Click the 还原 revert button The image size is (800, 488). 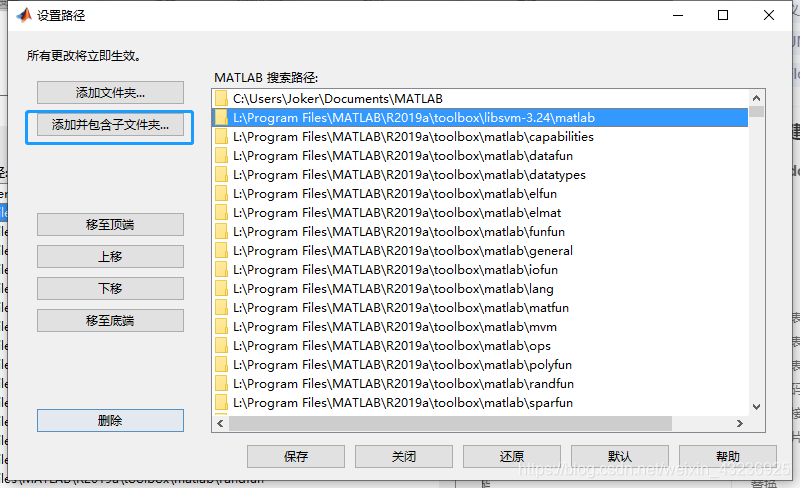[512, 456]
